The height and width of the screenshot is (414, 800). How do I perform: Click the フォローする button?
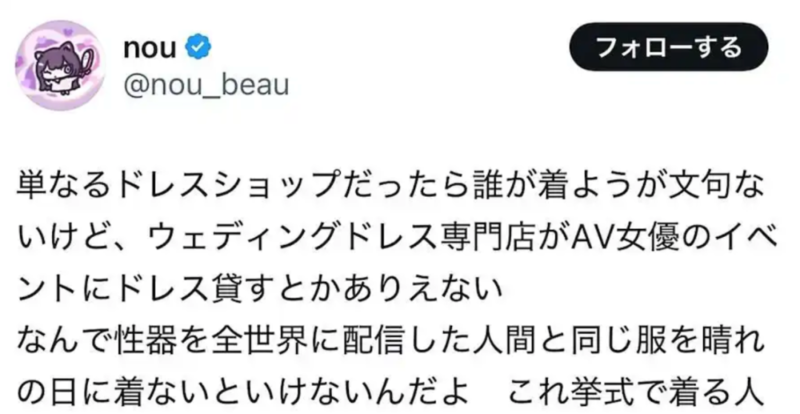pyautogui.click(x=668, y=47)
